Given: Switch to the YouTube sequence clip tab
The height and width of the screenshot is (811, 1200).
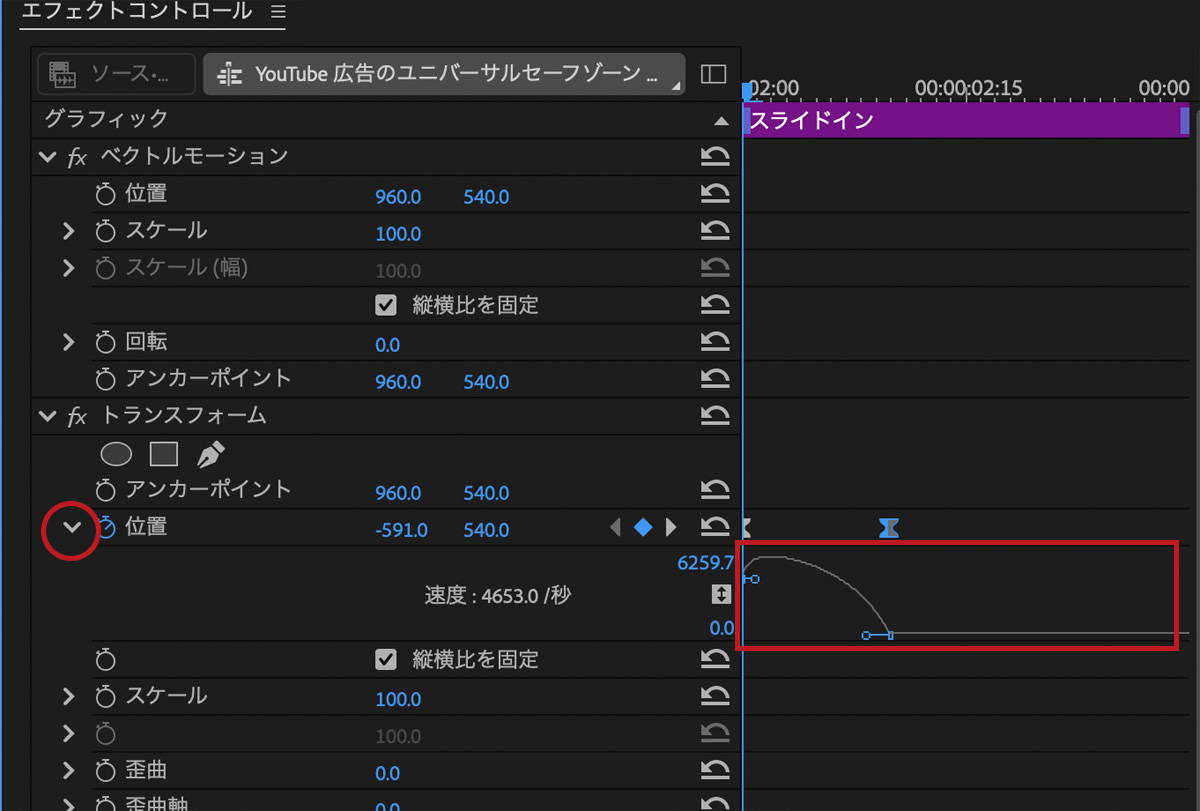Looking at the screenshot, I should coord(444,74).
